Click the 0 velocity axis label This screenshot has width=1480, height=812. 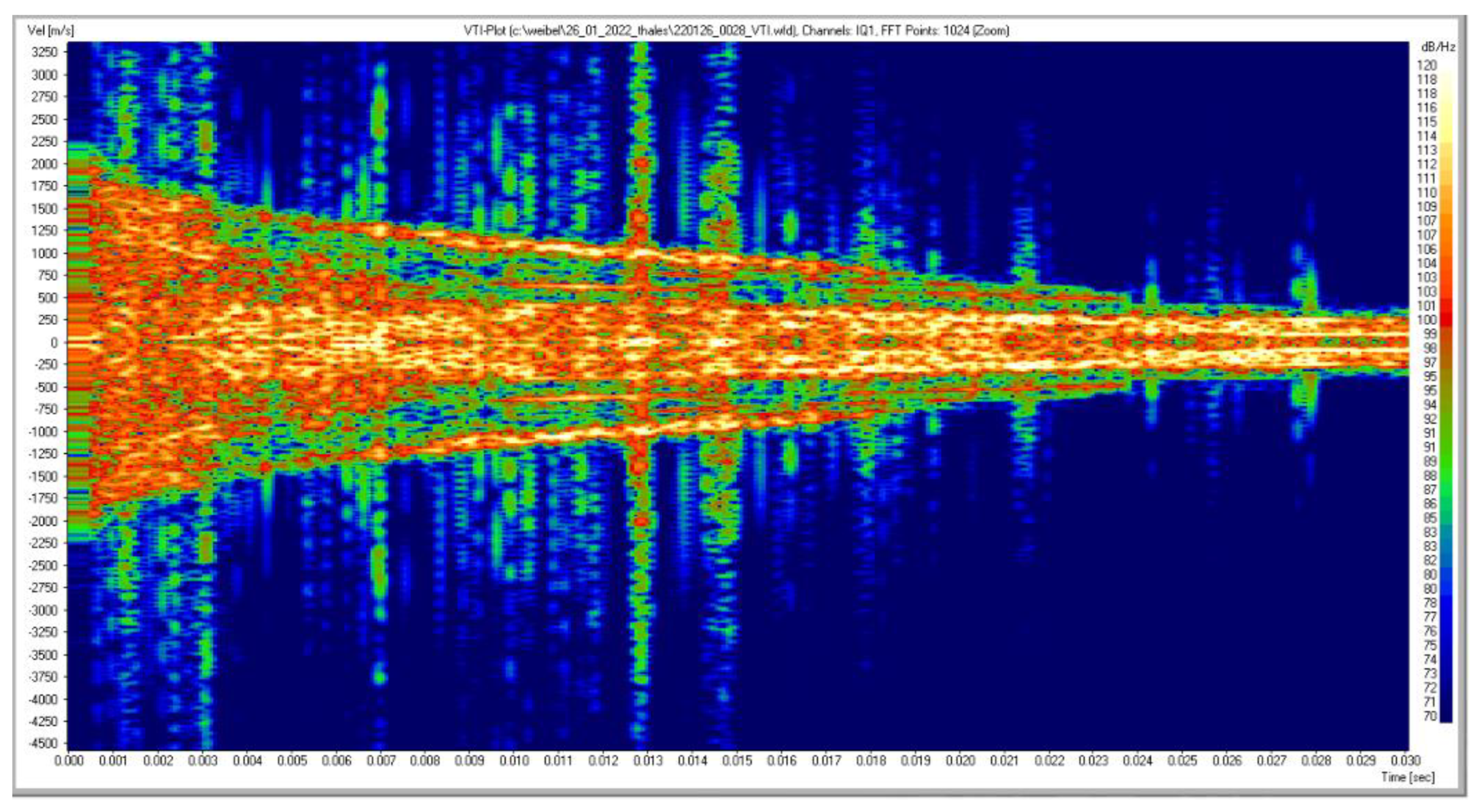[54, 343]
